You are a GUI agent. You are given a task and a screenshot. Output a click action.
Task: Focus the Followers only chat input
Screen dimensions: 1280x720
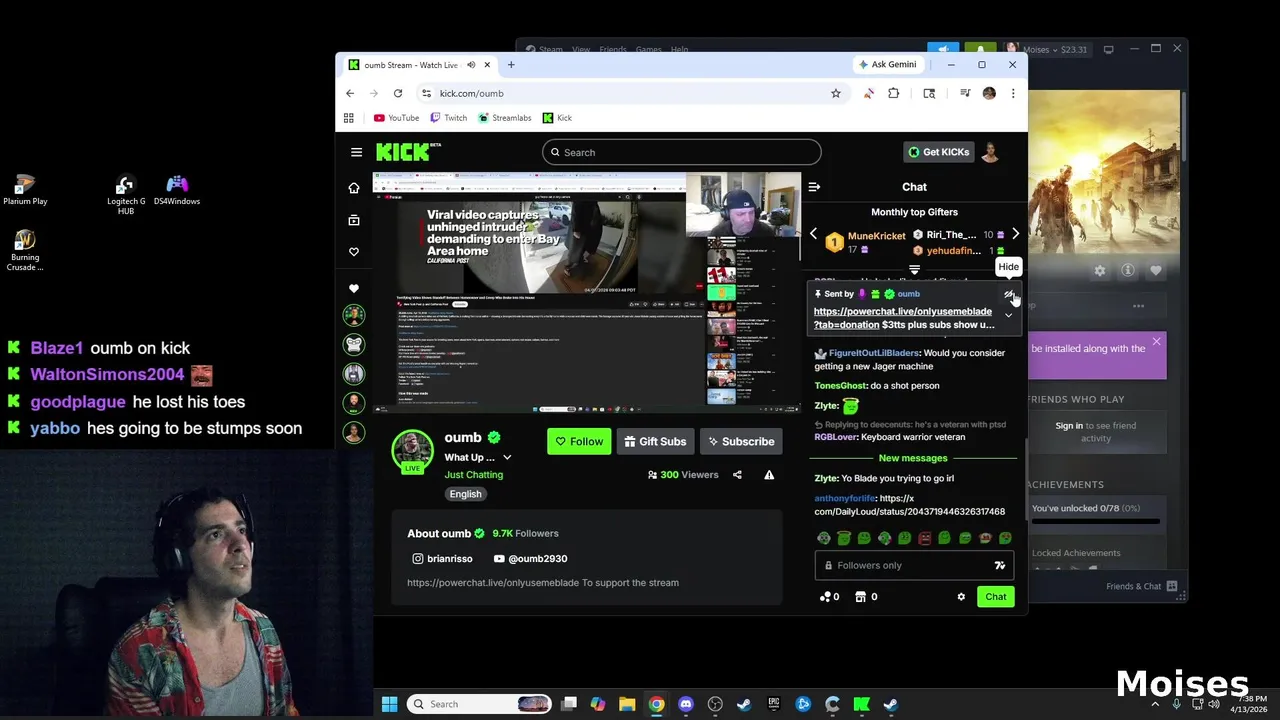coord(915,566)
